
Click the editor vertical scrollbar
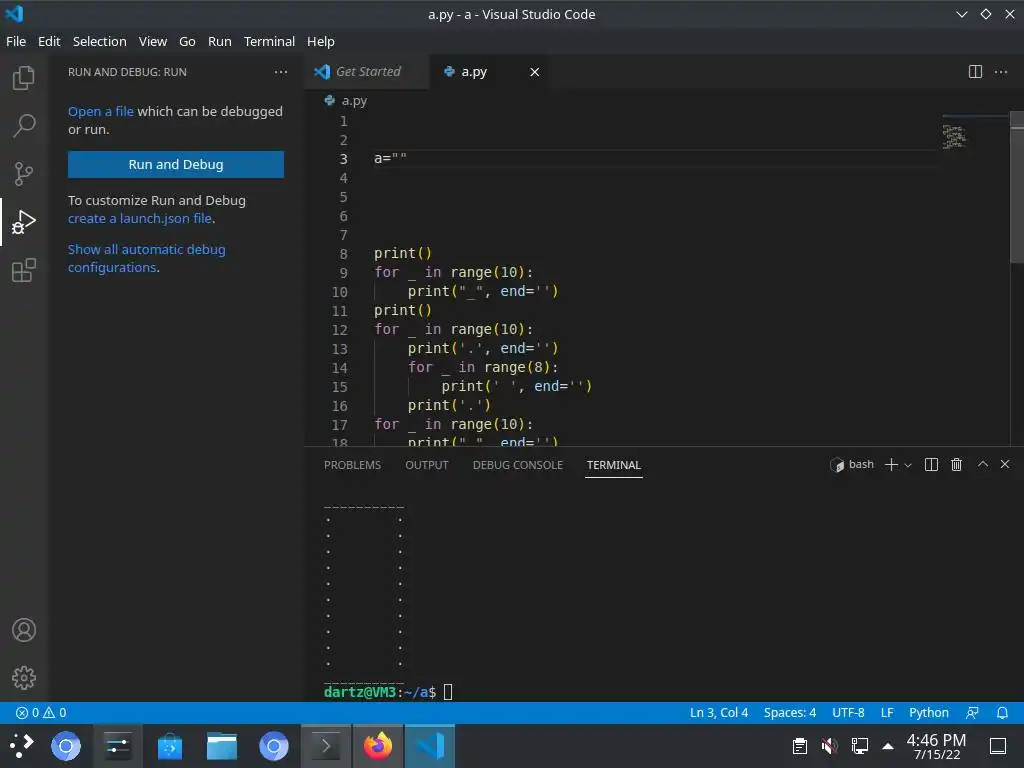pos(1017,188)
